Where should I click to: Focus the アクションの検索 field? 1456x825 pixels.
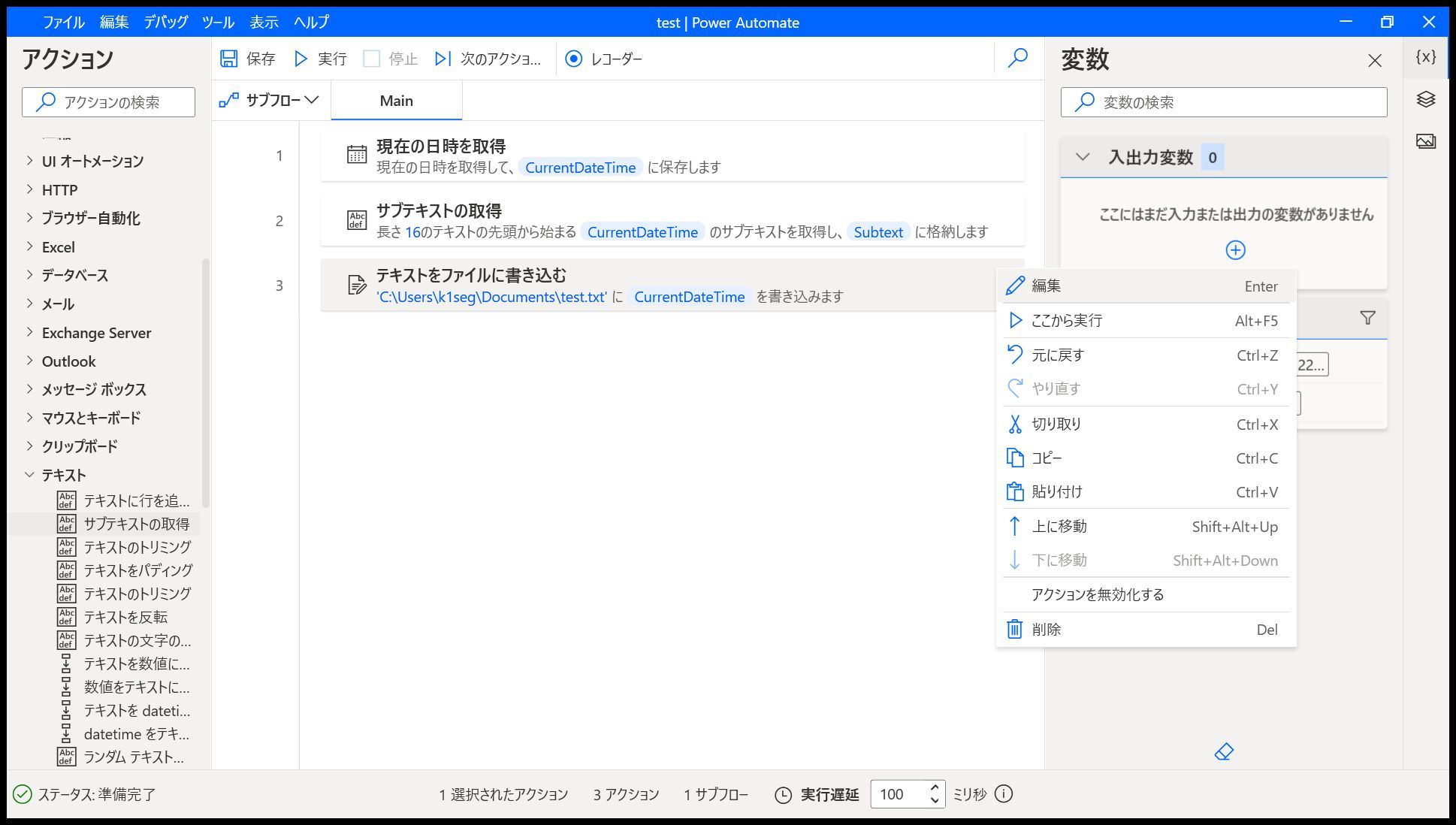(108, 102)
